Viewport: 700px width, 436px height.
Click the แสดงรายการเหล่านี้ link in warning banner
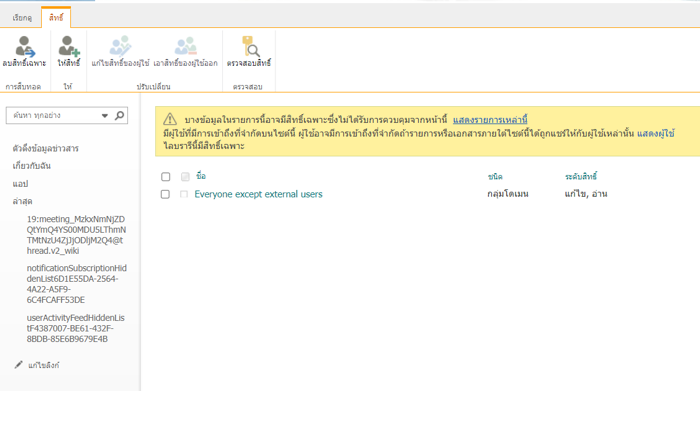490,120
